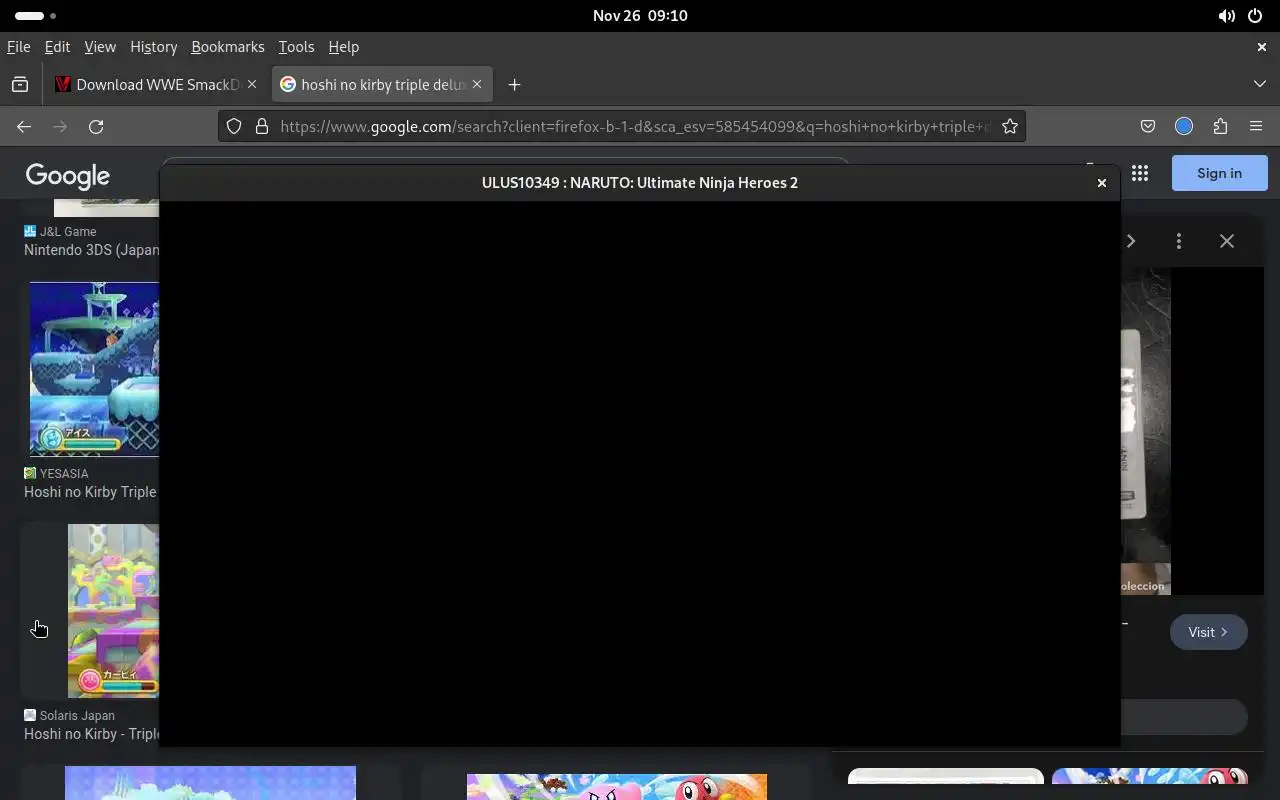
Task: Click the ULUS10349 NARUTO window title bar
Action: point(640,183)
